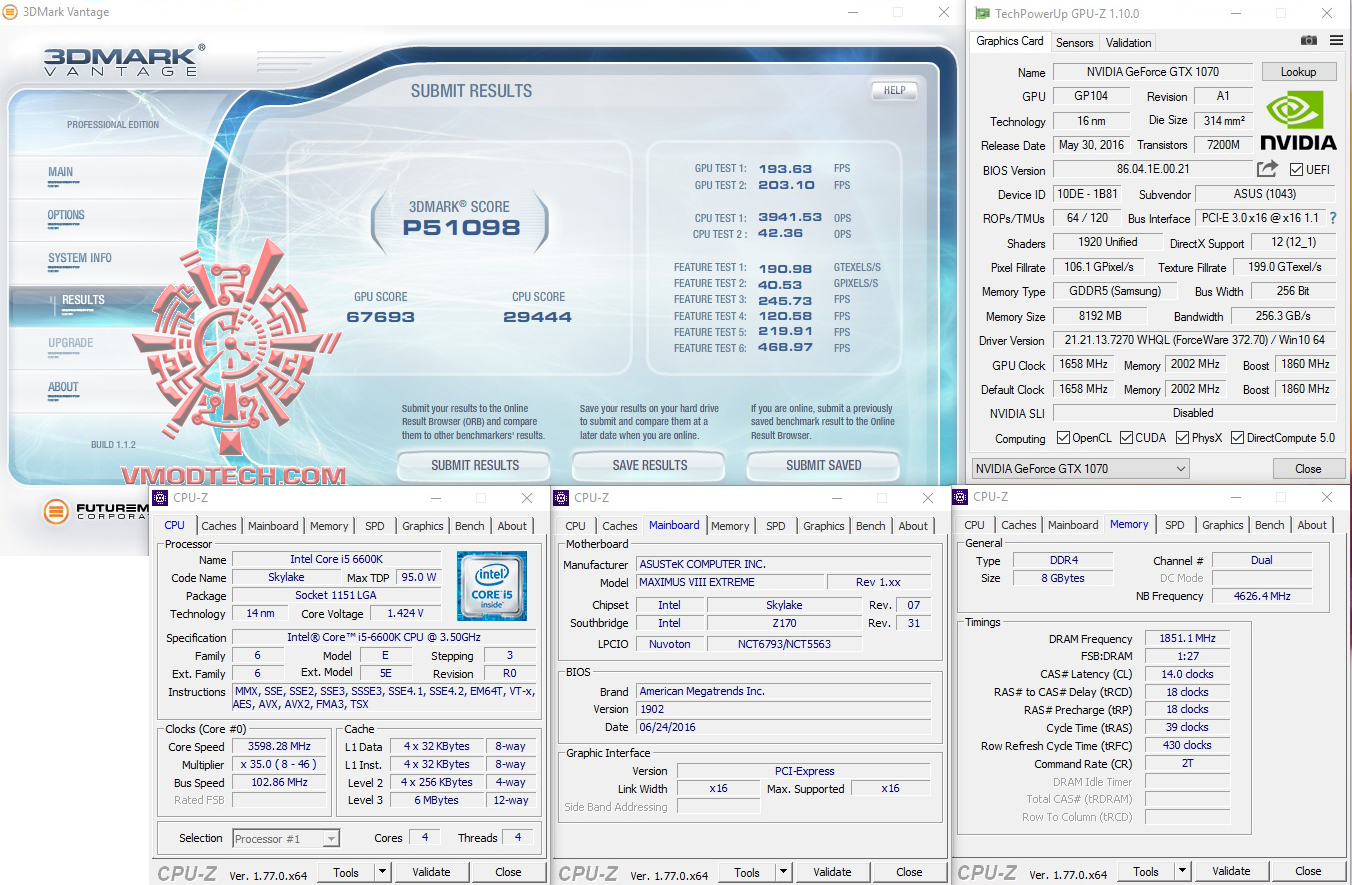1352x885 pixels.
Task: Click the Submit Saved button
Action: 824,465
